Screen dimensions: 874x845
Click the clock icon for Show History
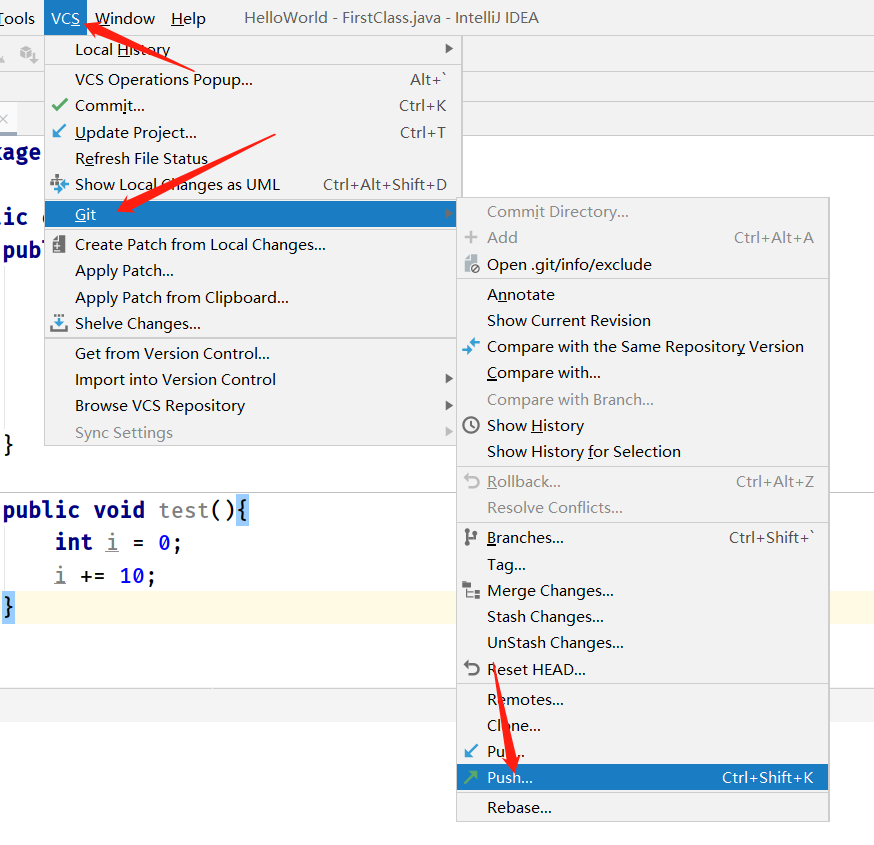pos(471,425)
